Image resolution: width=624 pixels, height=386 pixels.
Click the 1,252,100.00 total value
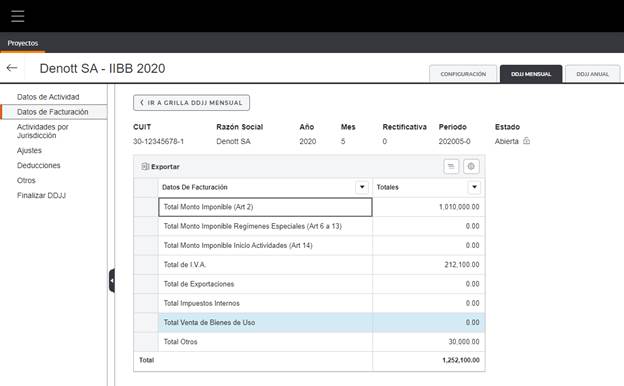point(461,360)
